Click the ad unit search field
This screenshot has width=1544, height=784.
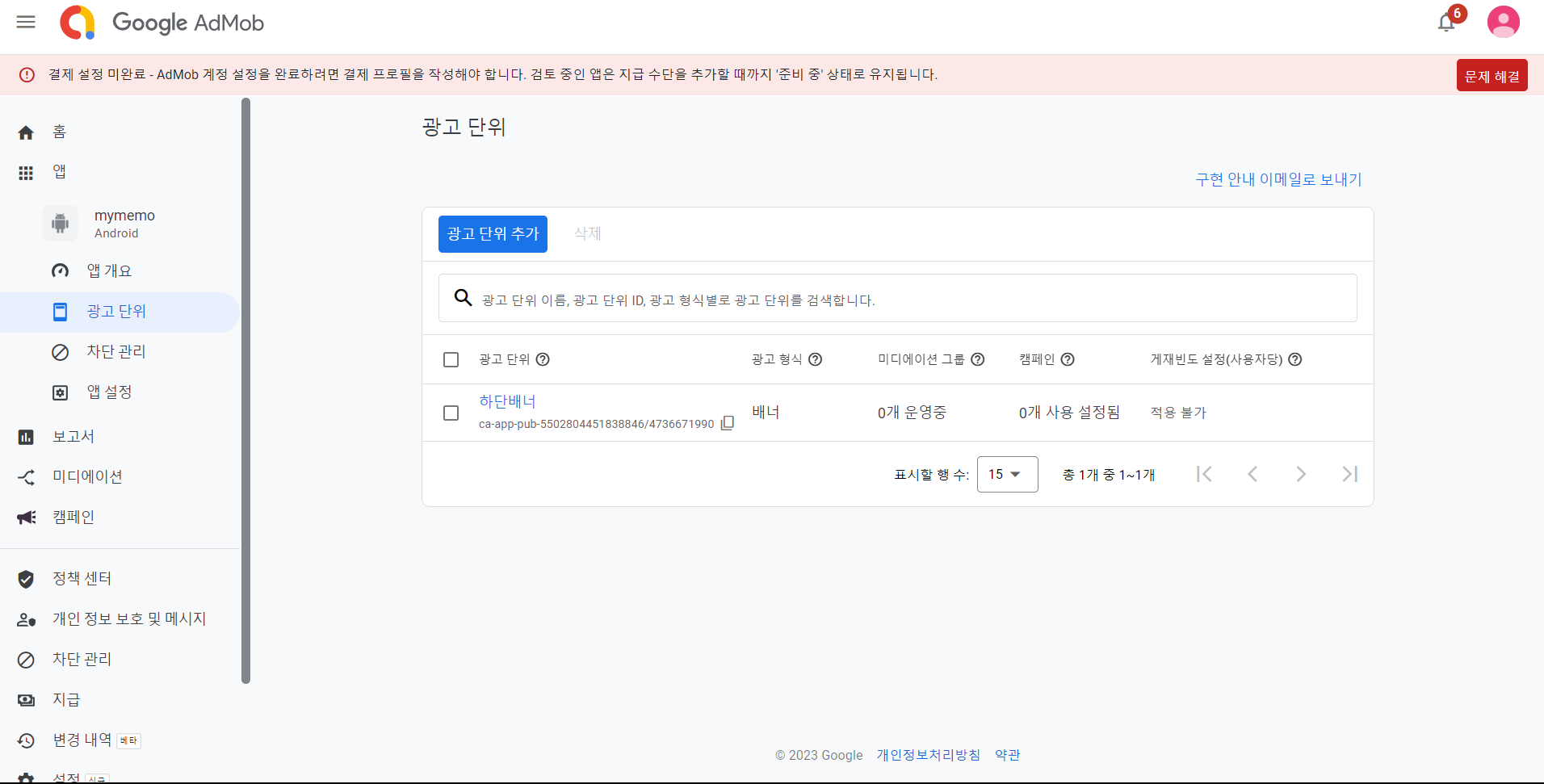pos(897,298)
